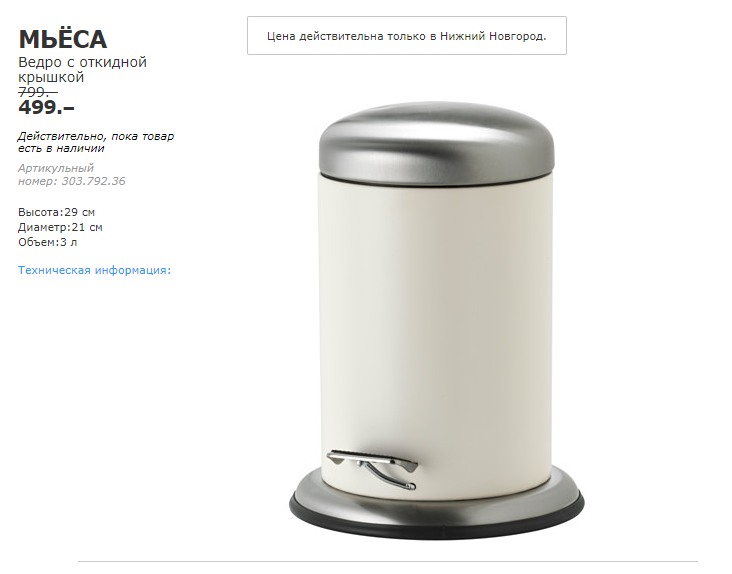Select the article number 303.792.36
Screen dimensions: 732x574
tap(93, 181)
